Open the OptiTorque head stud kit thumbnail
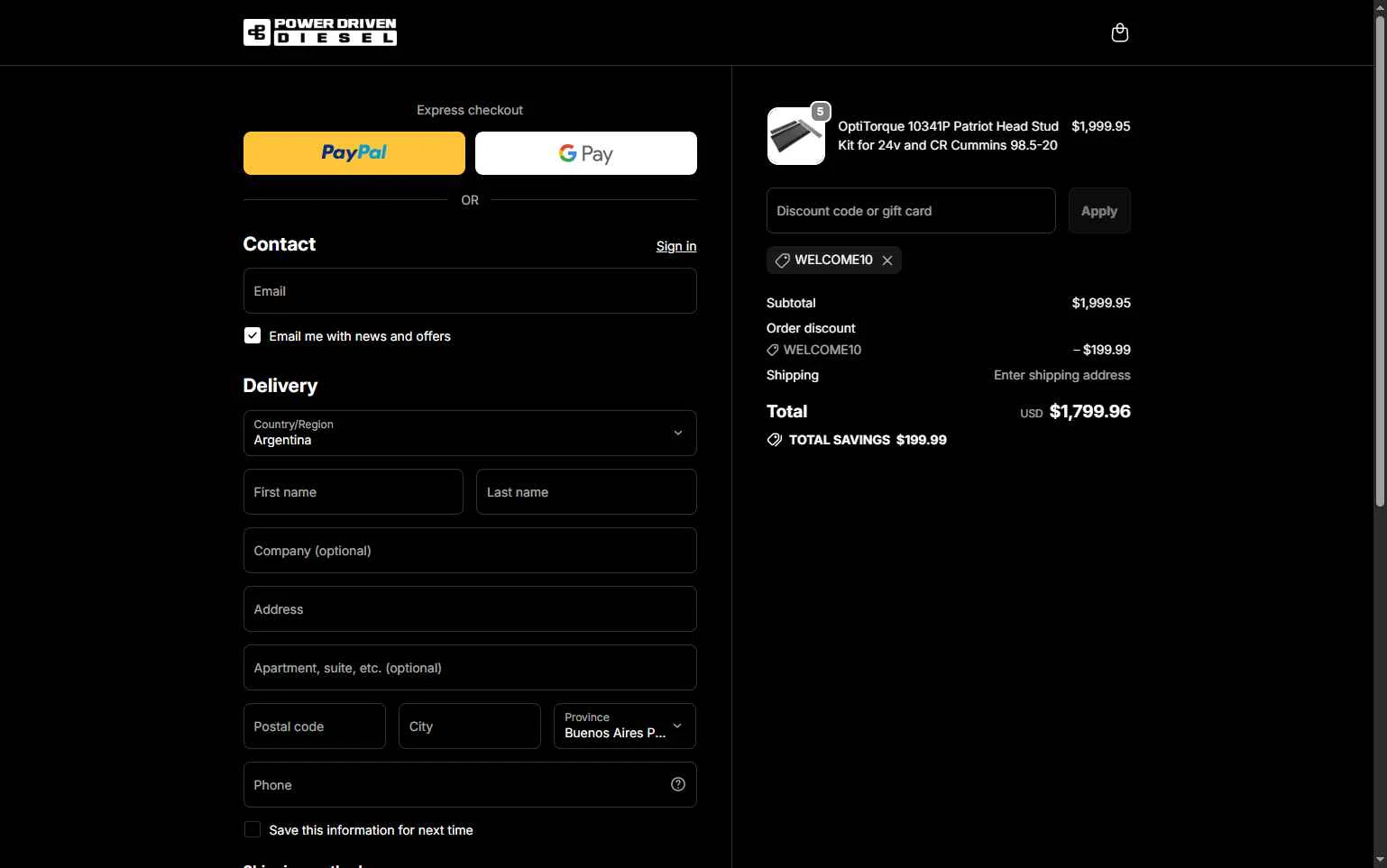Screen dimensions: 1387x868 click(x=795, y=136)
